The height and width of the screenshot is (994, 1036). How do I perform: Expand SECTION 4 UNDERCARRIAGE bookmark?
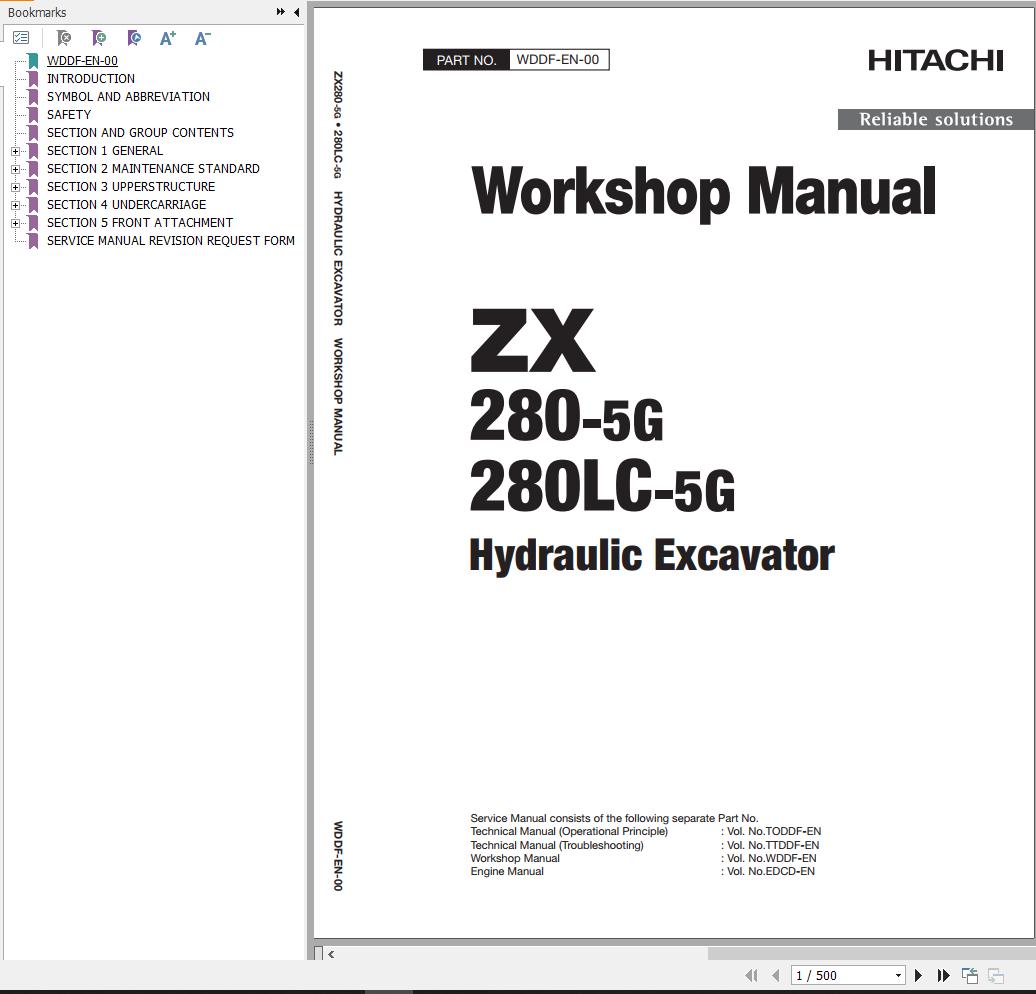coord(15,206)
